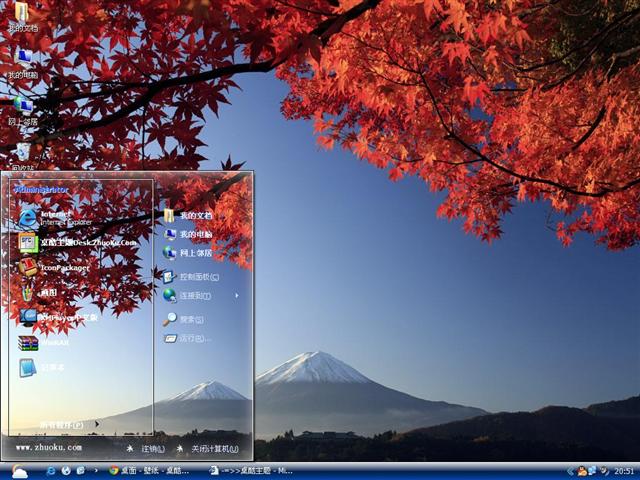Open the 回收站 recycle bin icon
This screenshot has width=640, height=480.
(22, 152)
